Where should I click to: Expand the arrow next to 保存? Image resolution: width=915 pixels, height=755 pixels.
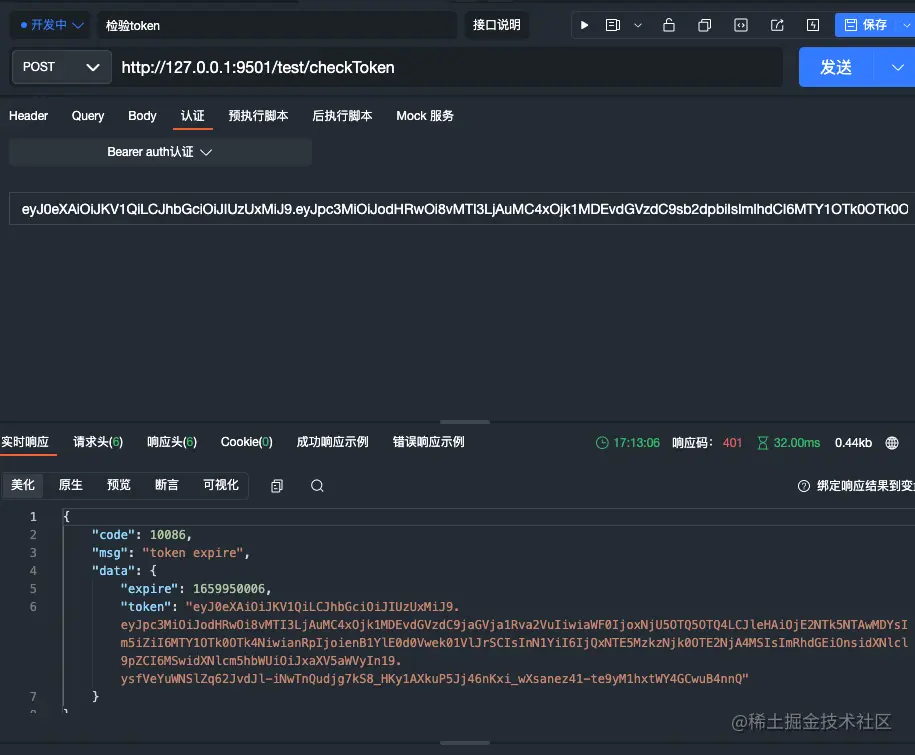907,25
